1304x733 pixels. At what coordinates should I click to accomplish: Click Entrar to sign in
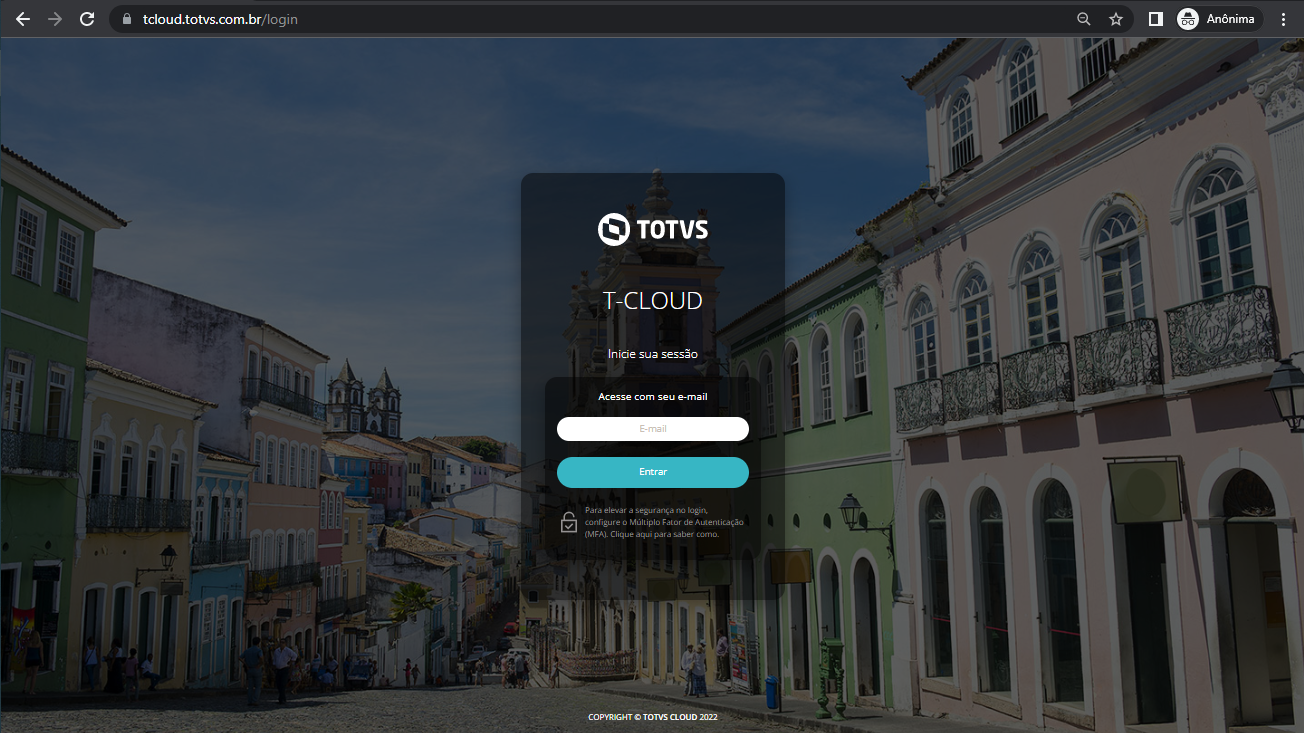click(653, 472)
